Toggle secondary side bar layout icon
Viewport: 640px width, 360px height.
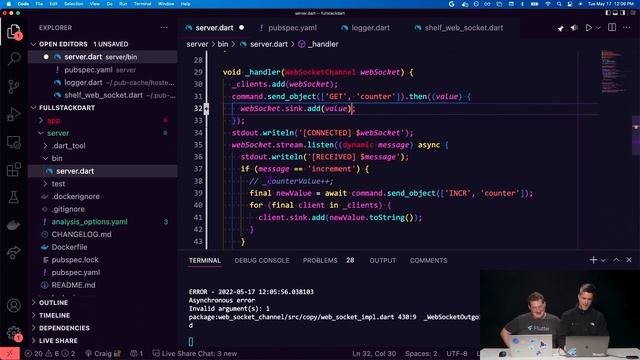point(622,13)
